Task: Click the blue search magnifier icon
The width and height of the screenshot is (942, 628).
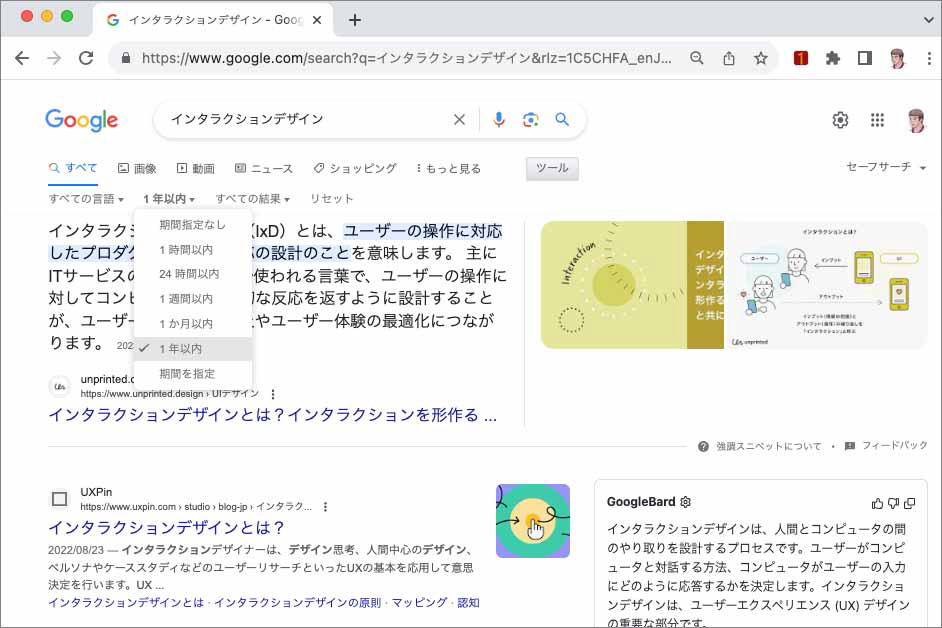Action: pos(562,119)
